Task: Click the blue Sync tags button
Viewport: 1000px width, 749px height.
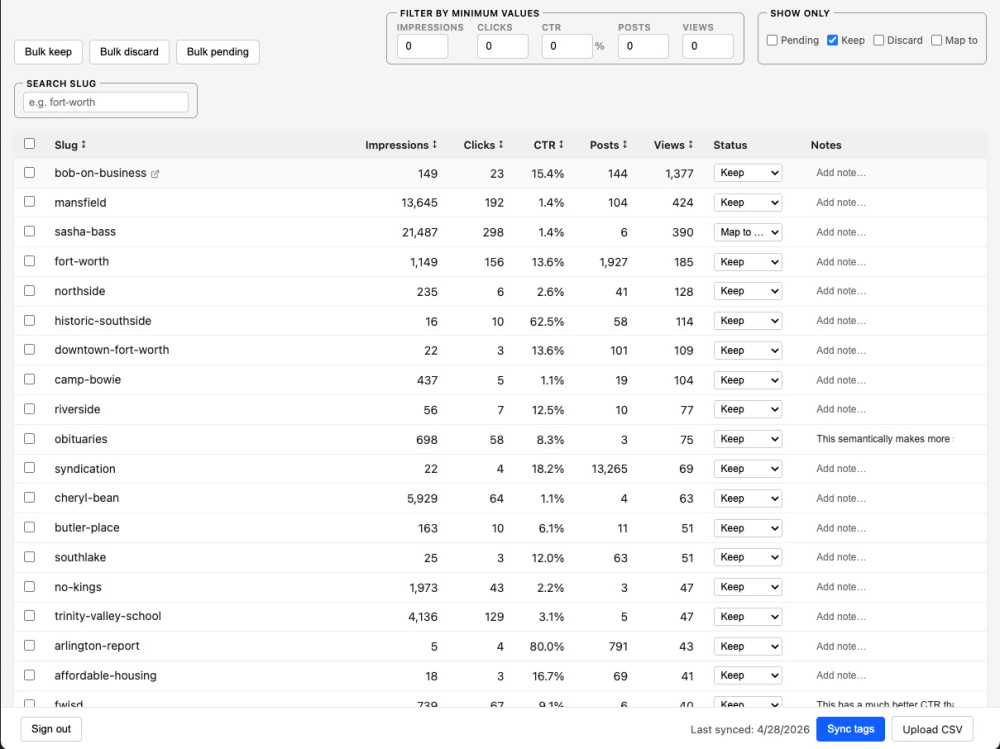Action: coord(850,729)
